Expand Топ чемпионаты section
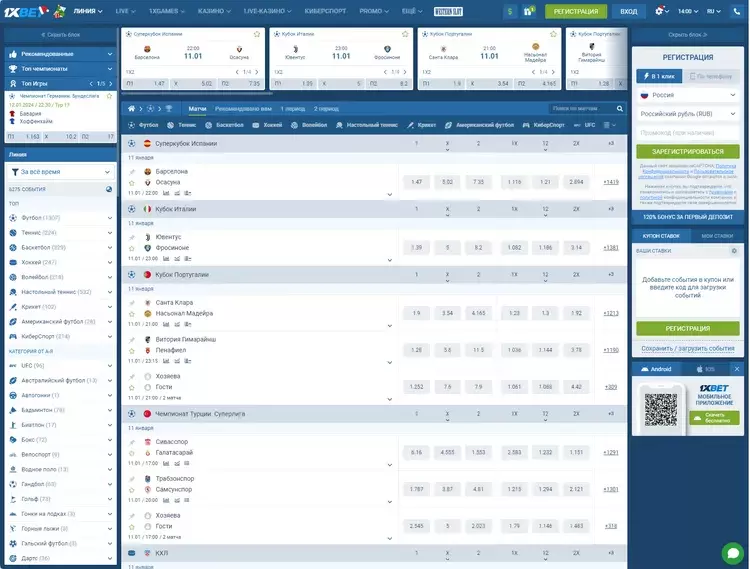The image size is (750, 569). click(61, 69)
